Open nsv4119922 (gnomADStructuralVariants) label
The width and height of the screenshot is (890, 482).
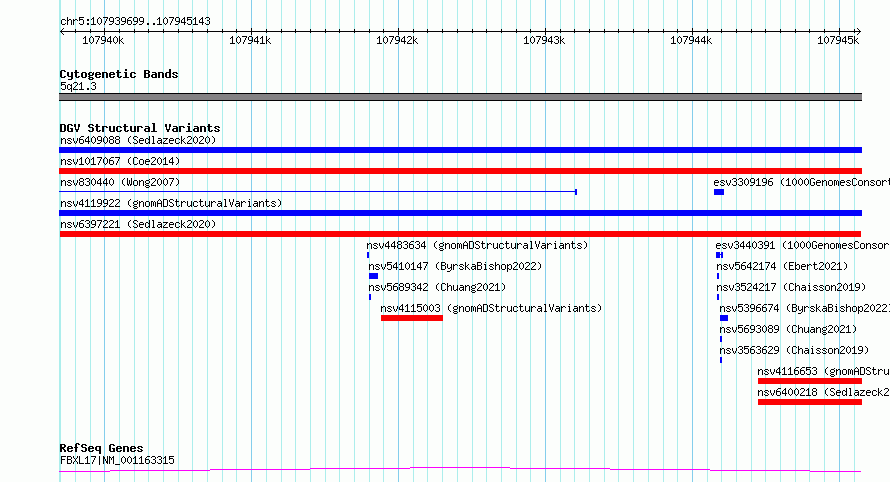coord(171,203)
